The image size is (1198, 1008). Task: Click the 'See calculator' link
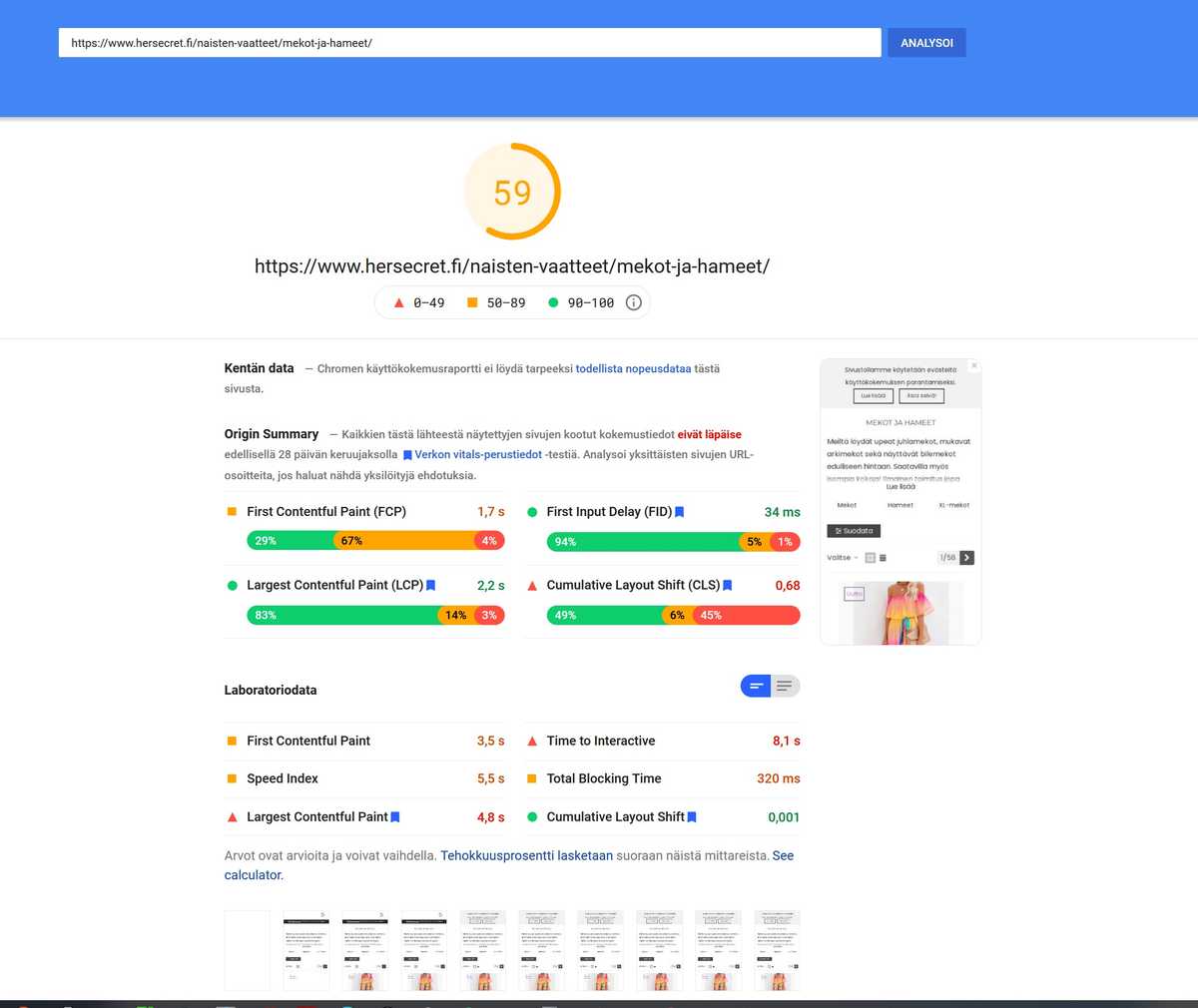[783, 855]
